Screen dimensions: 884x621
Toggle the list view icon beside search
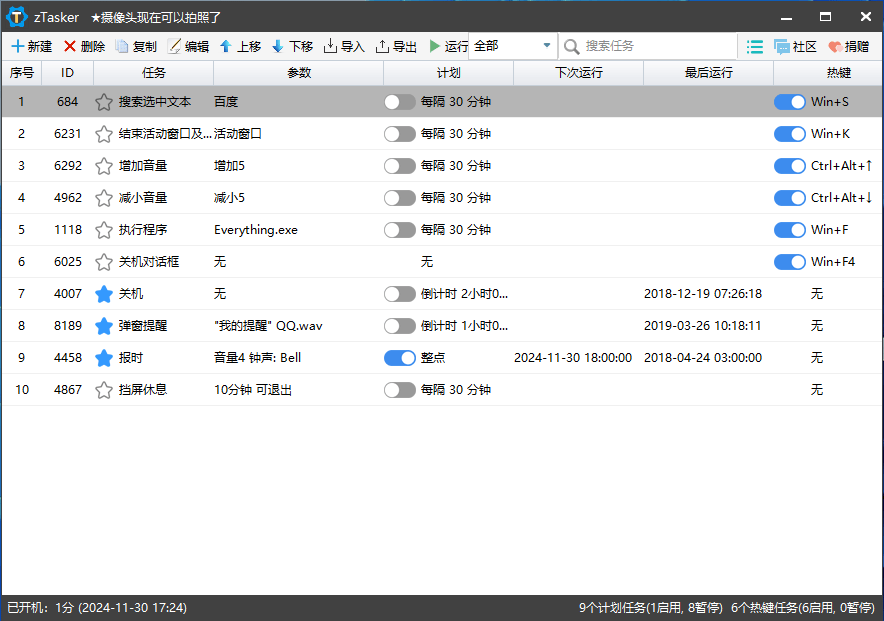click(755, 46)
